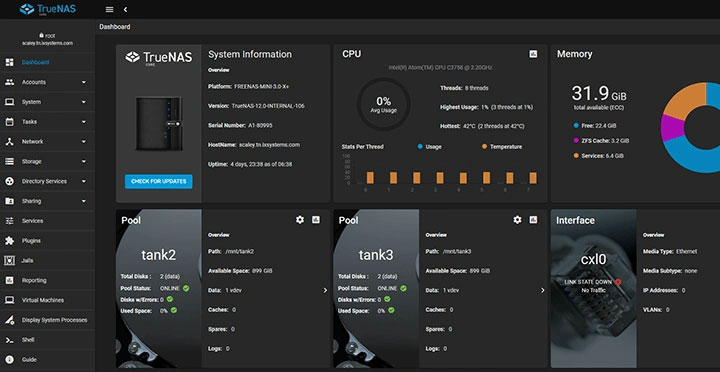Expand the Directory Services menu arrow
720x372 pixels.
[x=84, y=181]
